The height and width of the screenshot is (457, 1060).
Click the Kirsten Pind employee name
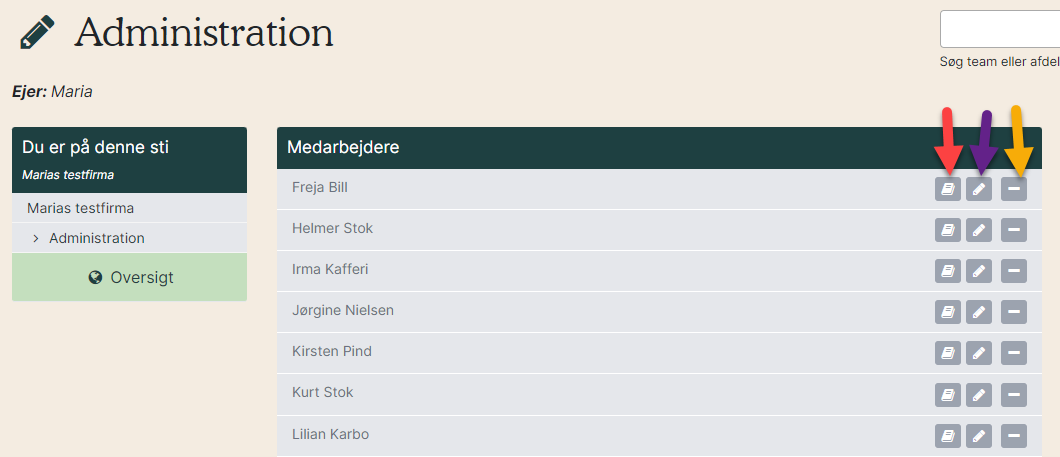[x=332, y=352]
